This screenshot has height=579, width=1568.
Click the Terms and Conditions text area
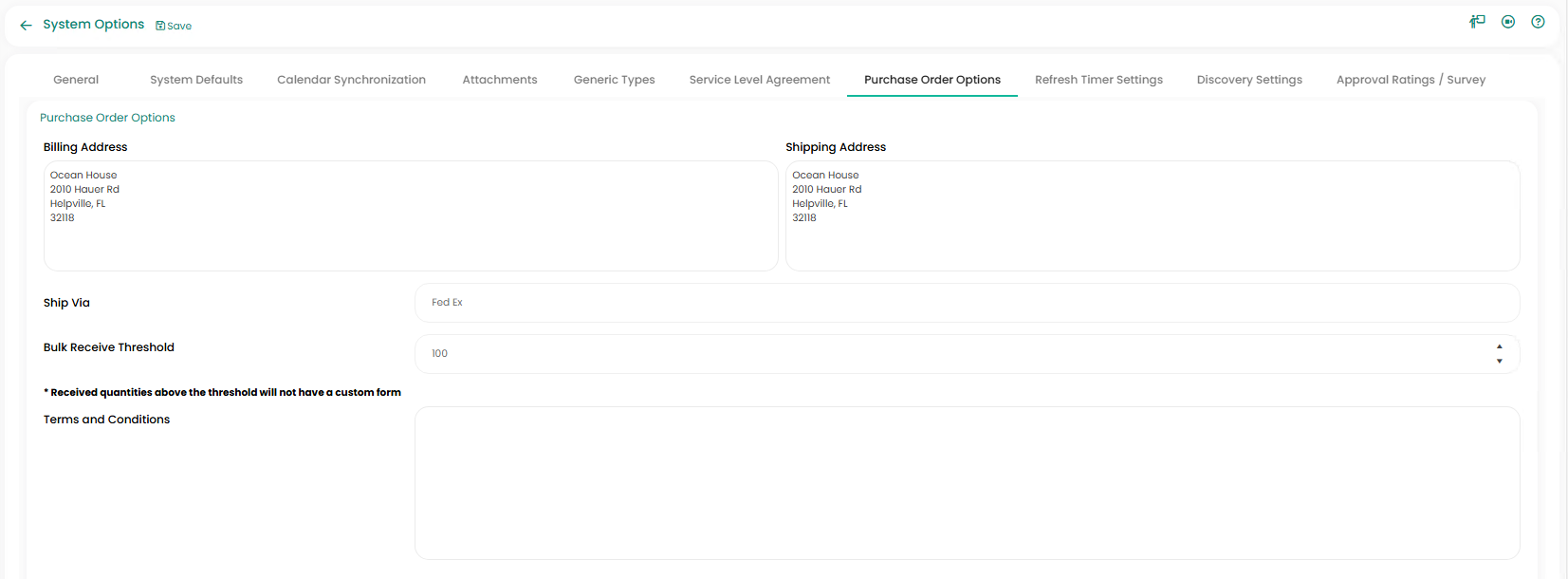click(966, 483)
